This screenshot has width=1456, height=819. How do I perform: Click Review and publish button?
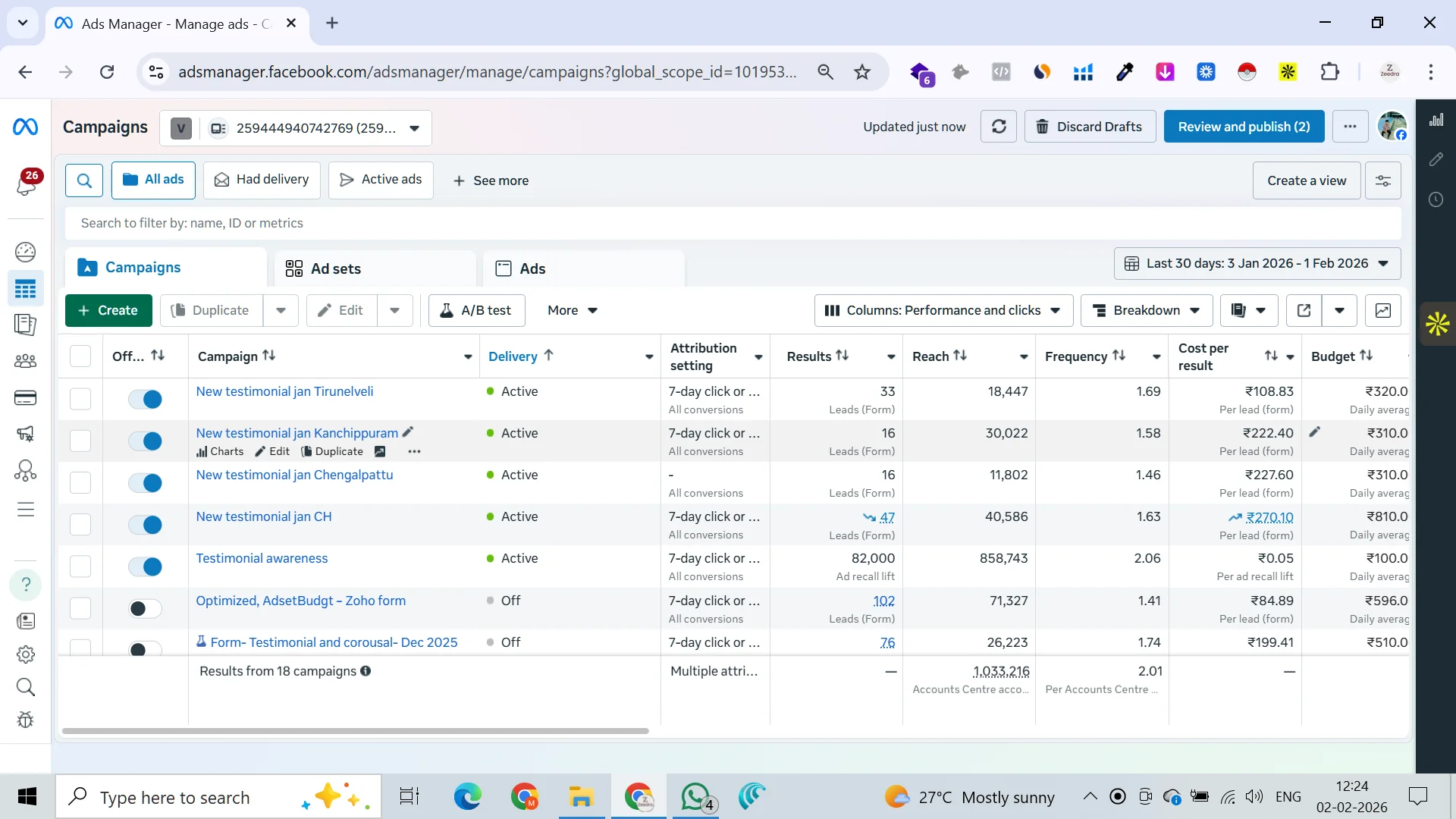[1244, 126]
